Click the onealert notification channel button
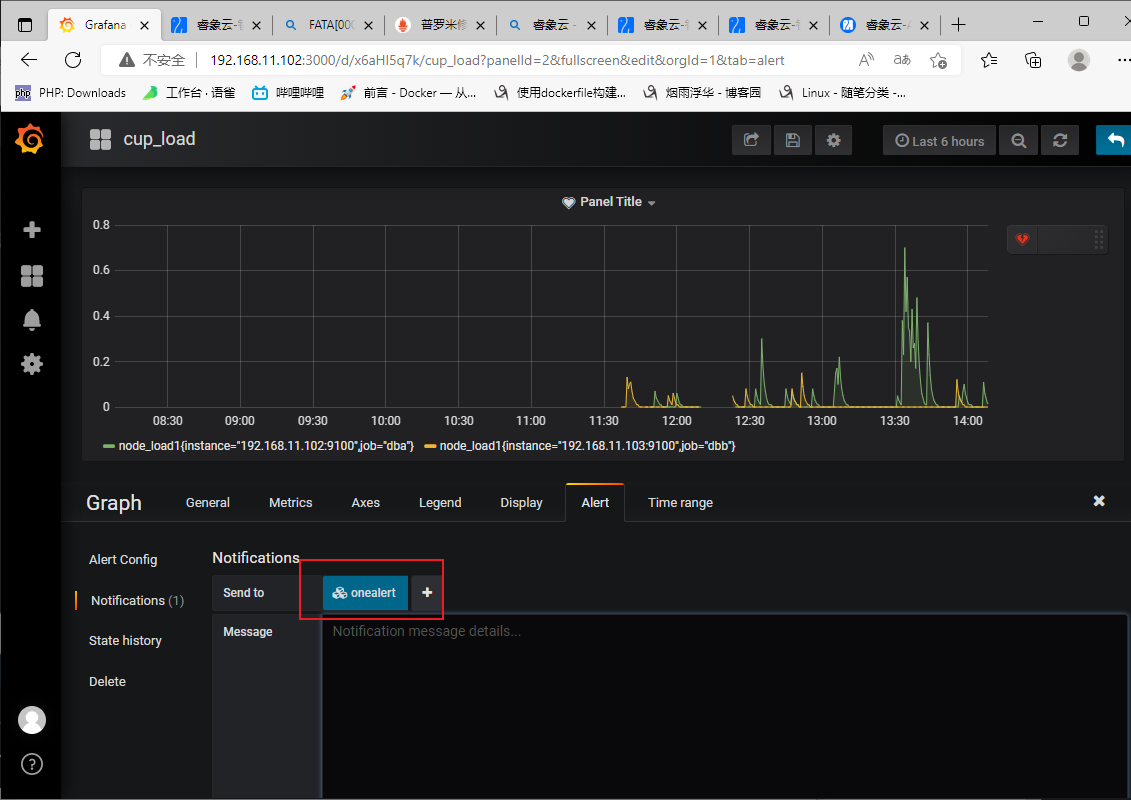 click(x=365, y=592)
